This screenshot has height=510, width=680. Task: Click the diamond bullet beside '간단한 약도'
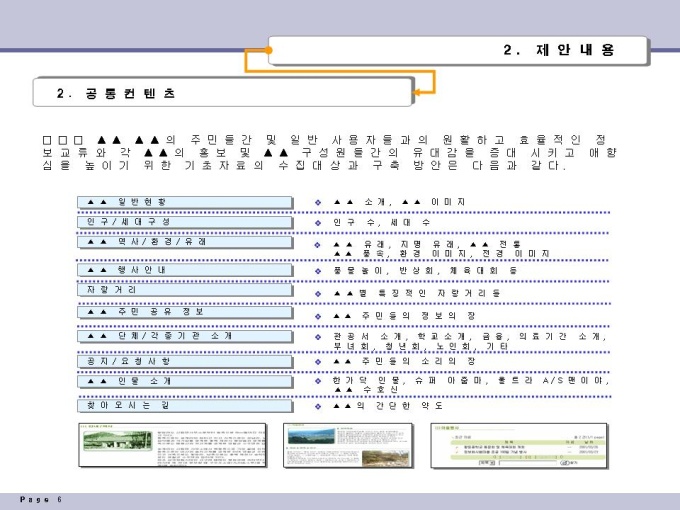coord(318,406)
